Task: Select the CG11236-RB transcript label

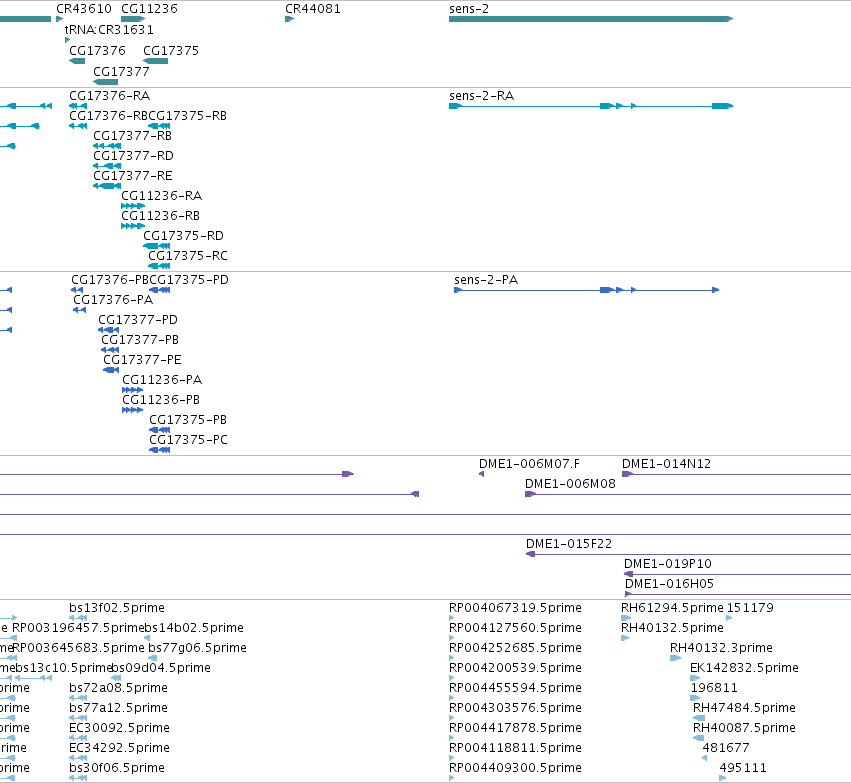Action: point(161,215)
